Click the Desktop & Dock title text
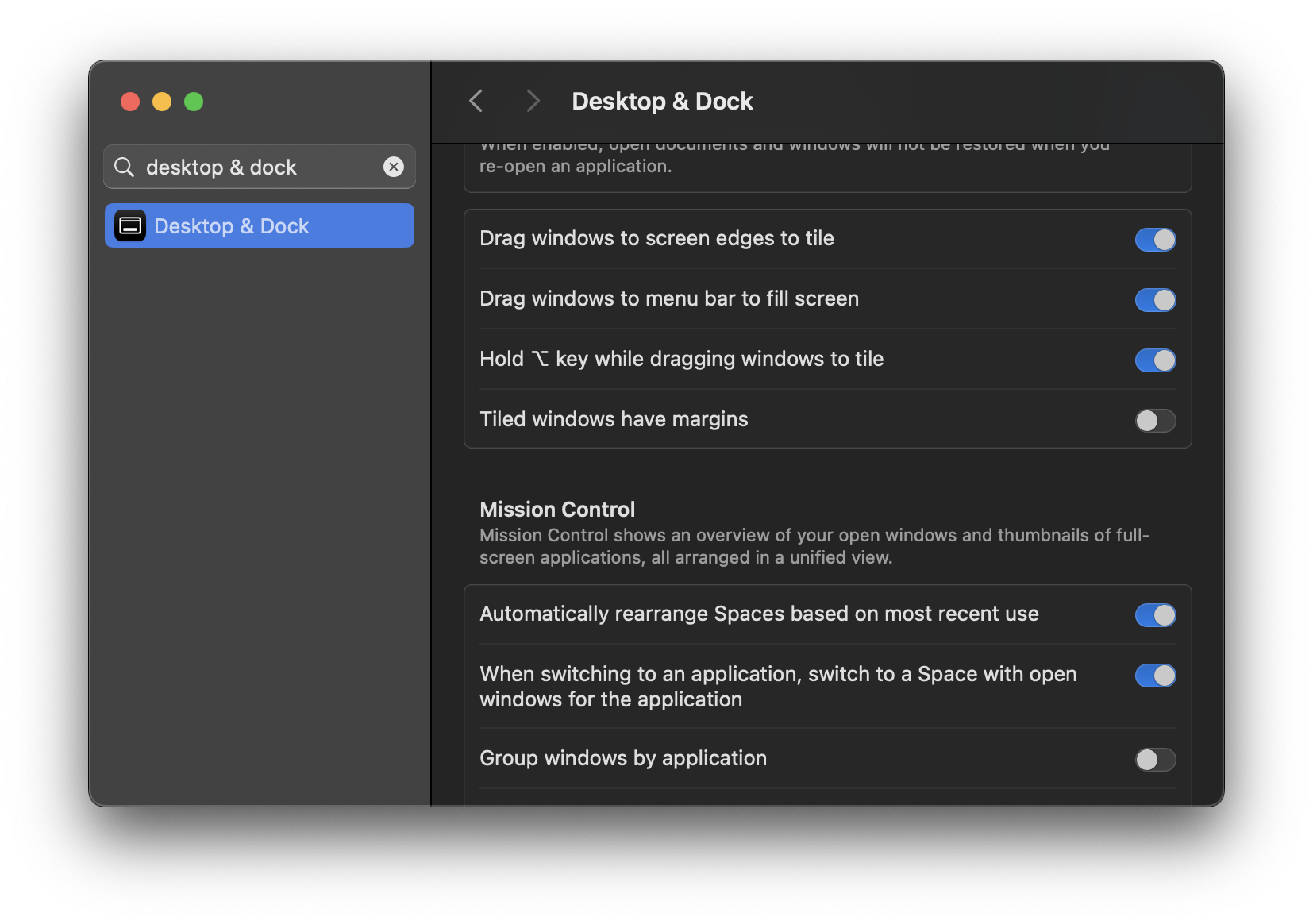The image size is (1313, 924). tap(662, 102)
